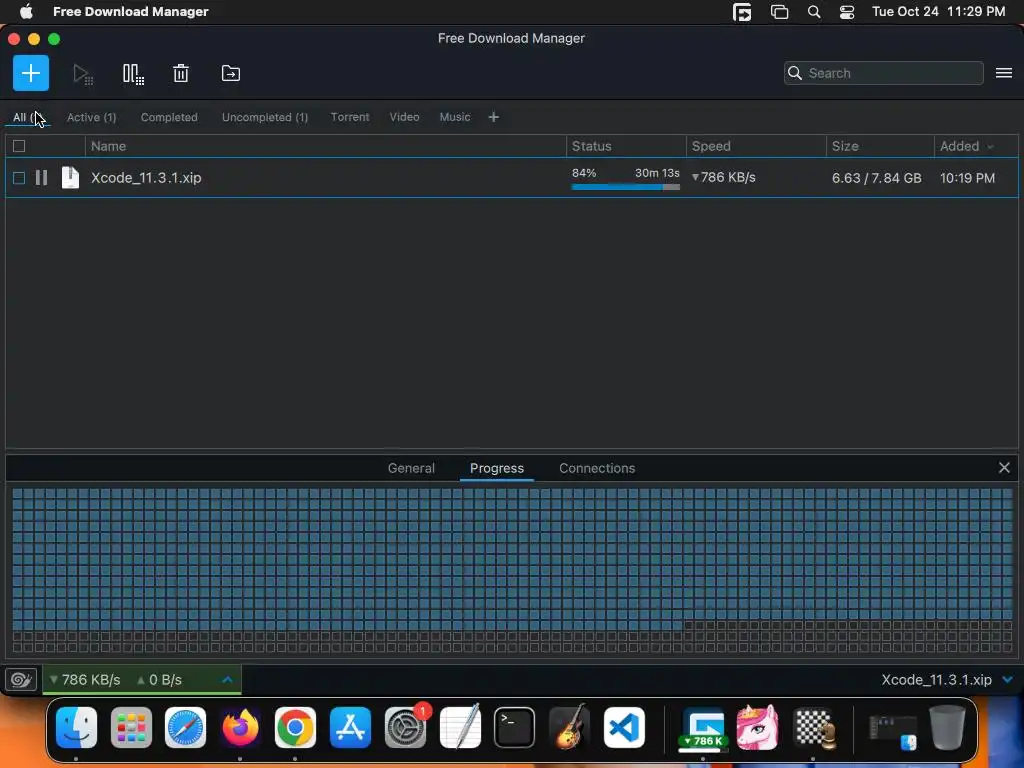Open the Apple menu
Viewport: 1024px width, 768px height.
(x=26, y=12)
